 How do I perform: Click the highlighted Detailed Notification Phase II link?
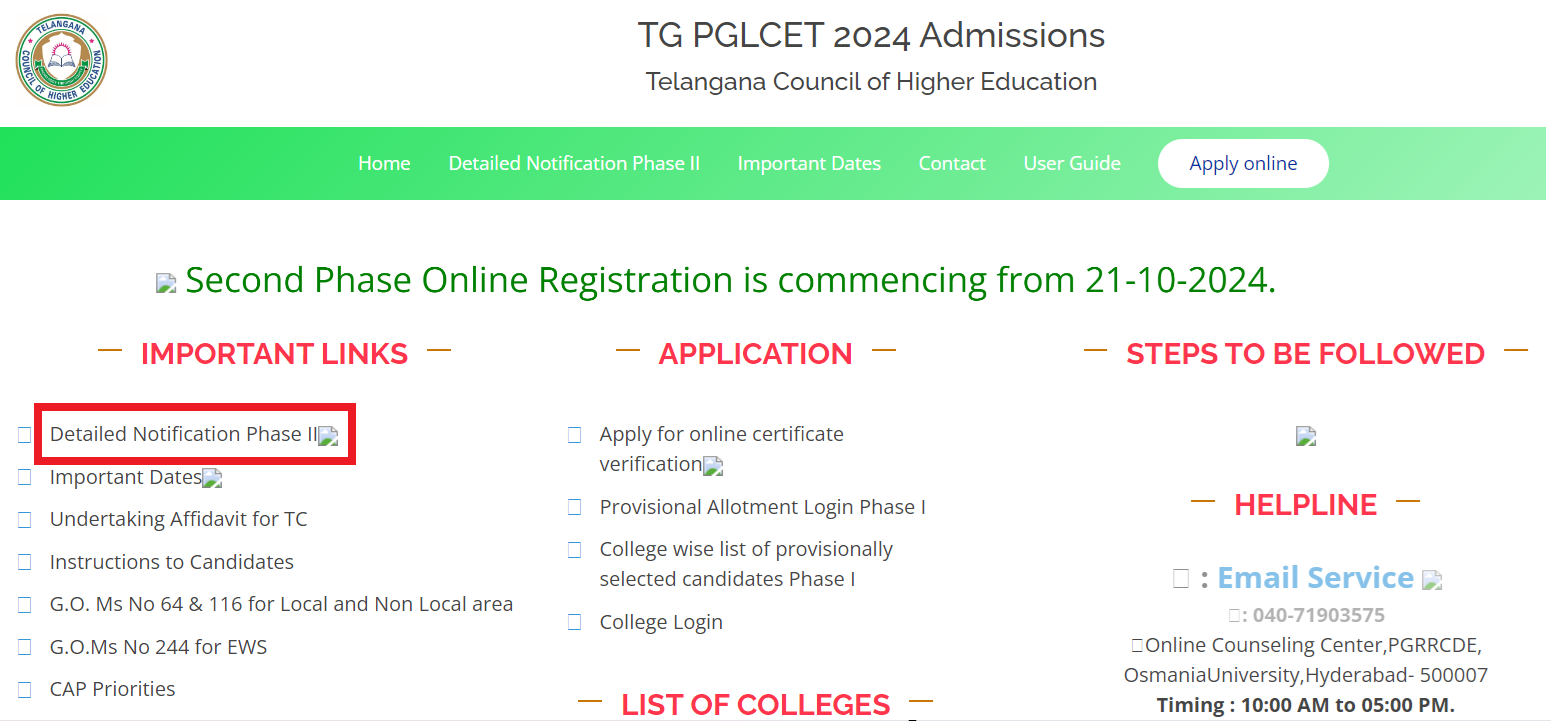184,434
